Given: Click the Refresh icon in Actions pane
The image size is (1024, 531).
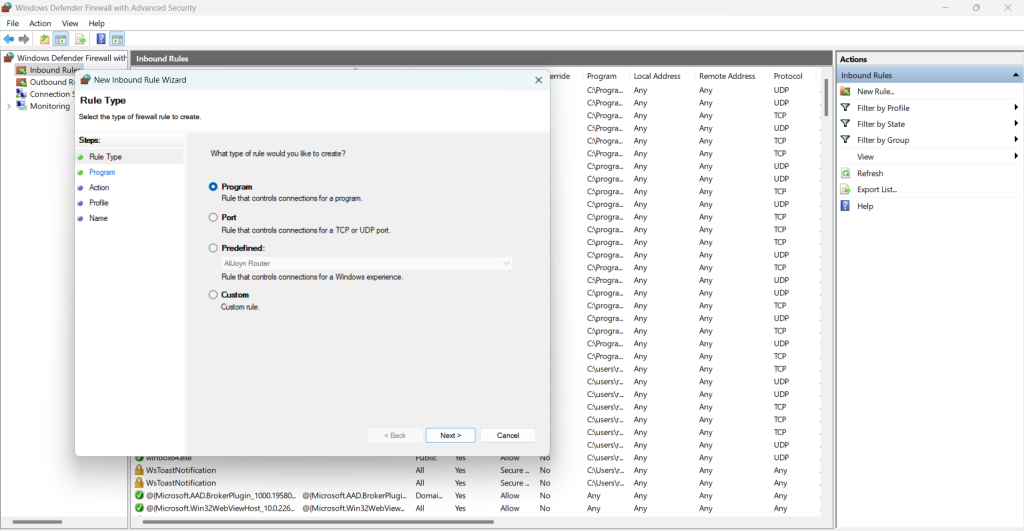Looking at the screenshot, I should (x=846, y=173).
